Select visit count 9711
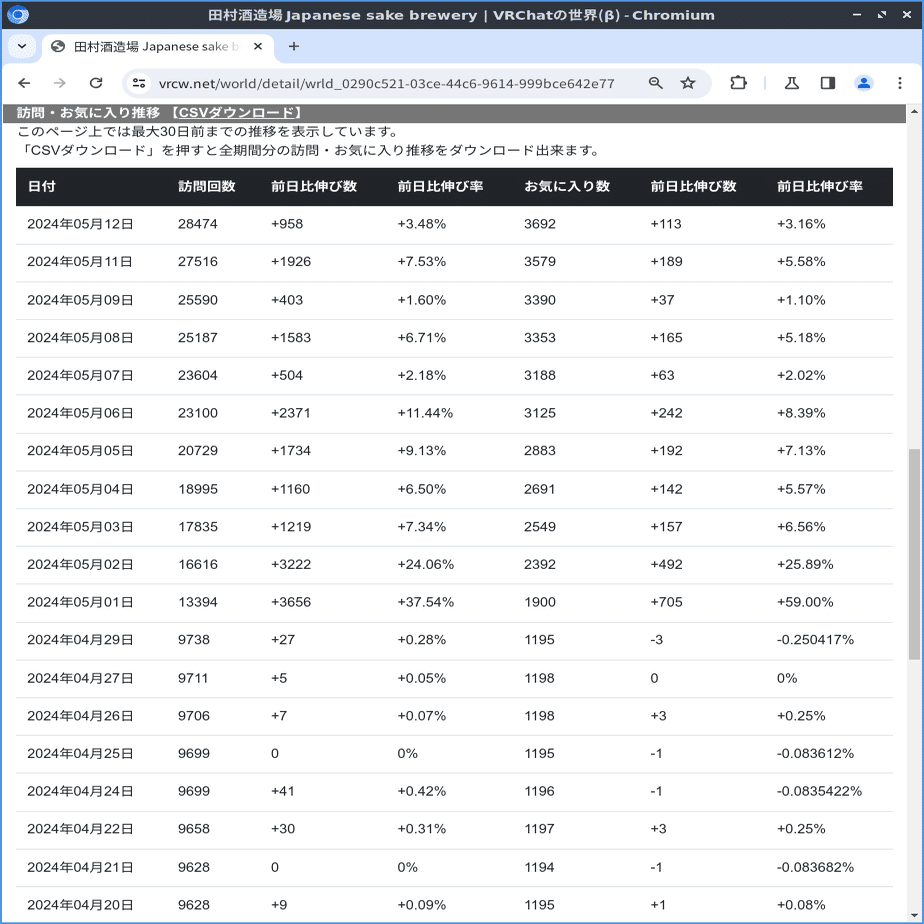Screen dimensions: 924x924 (x=193, y=679)
